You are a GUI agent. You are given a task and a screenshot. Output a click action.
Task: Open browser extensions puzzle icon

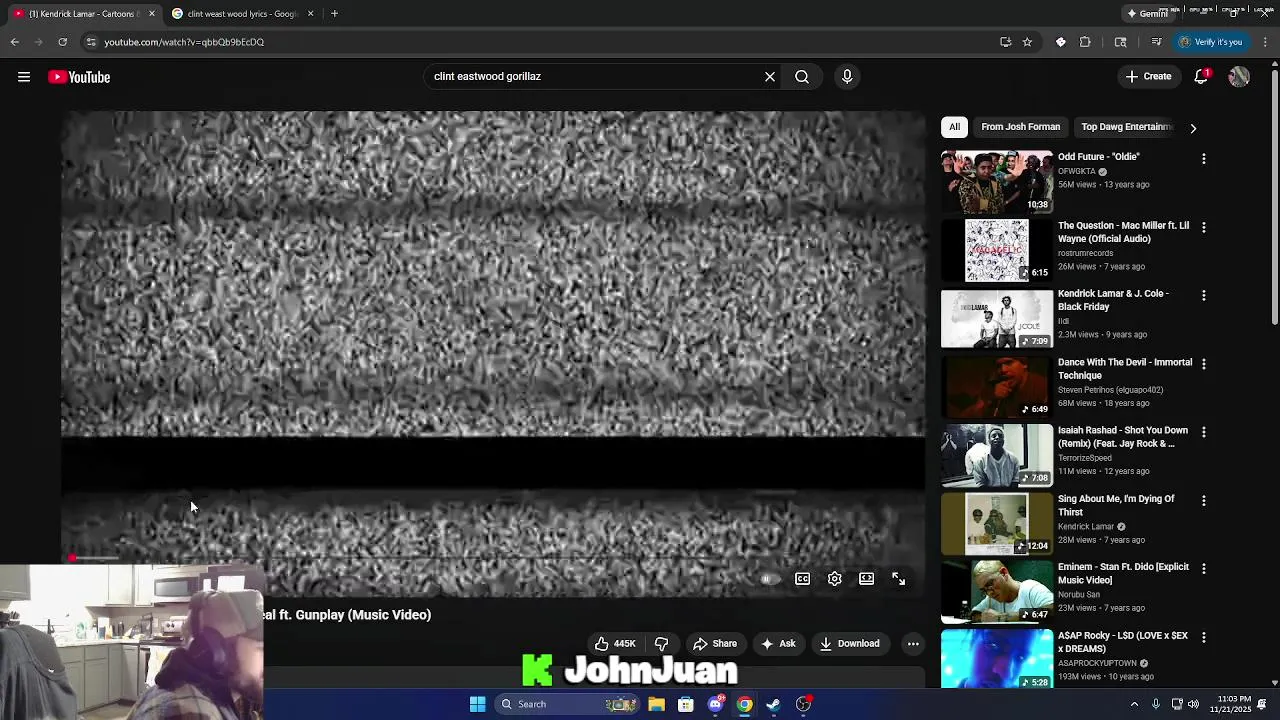coord(1085,42)
